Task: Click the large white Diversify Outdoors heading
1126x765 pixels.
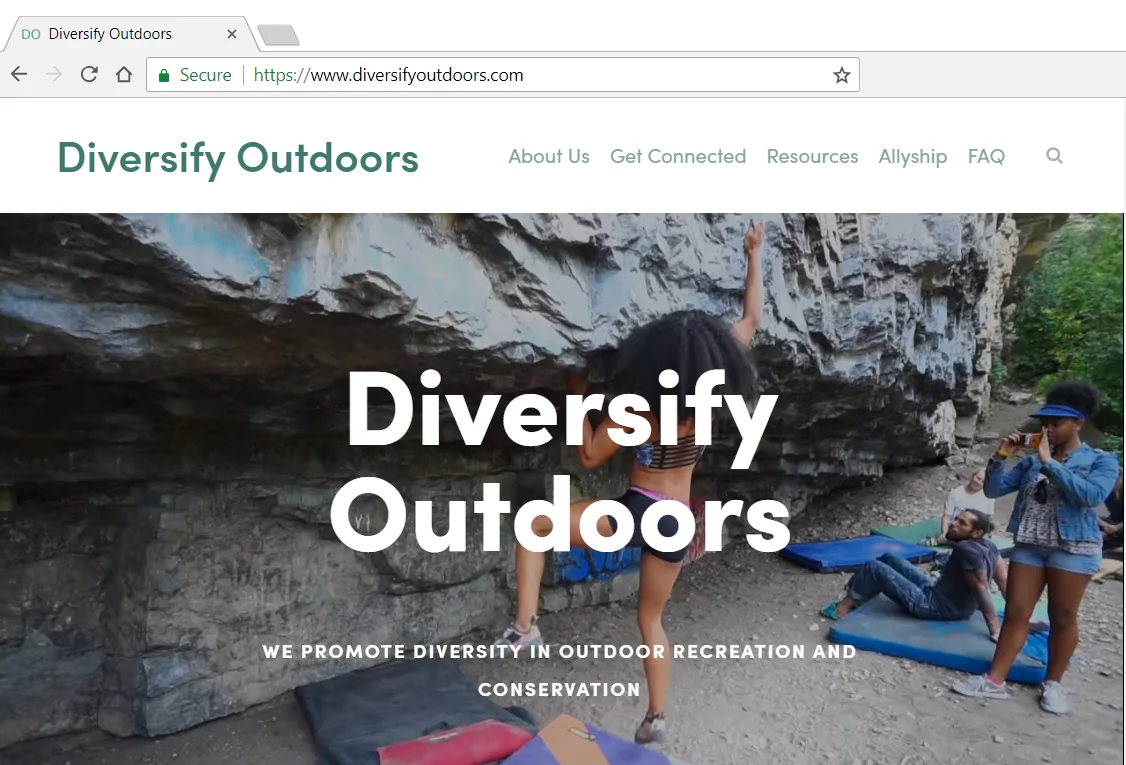Action: pos(561,463)
